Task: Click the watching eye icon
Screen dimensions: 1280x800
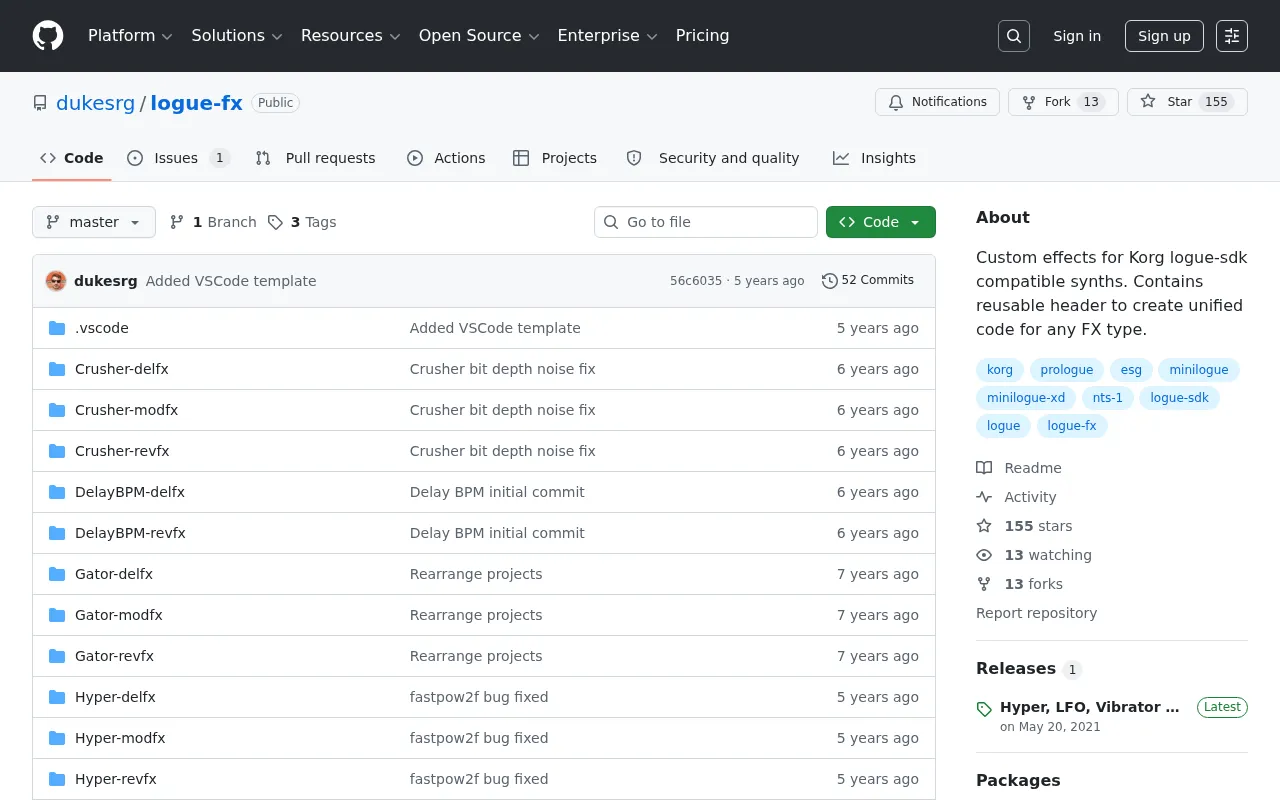Action: tap(984, 555)
